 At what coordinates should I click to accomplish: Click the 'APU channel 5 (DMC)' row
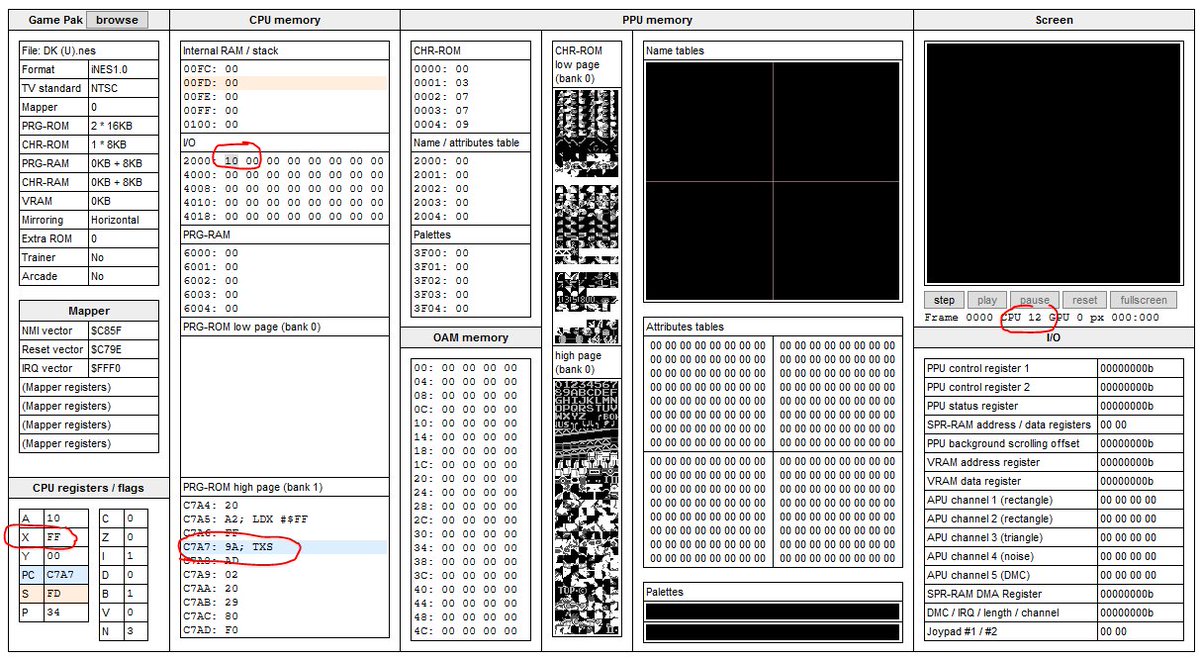(1053, 575)
